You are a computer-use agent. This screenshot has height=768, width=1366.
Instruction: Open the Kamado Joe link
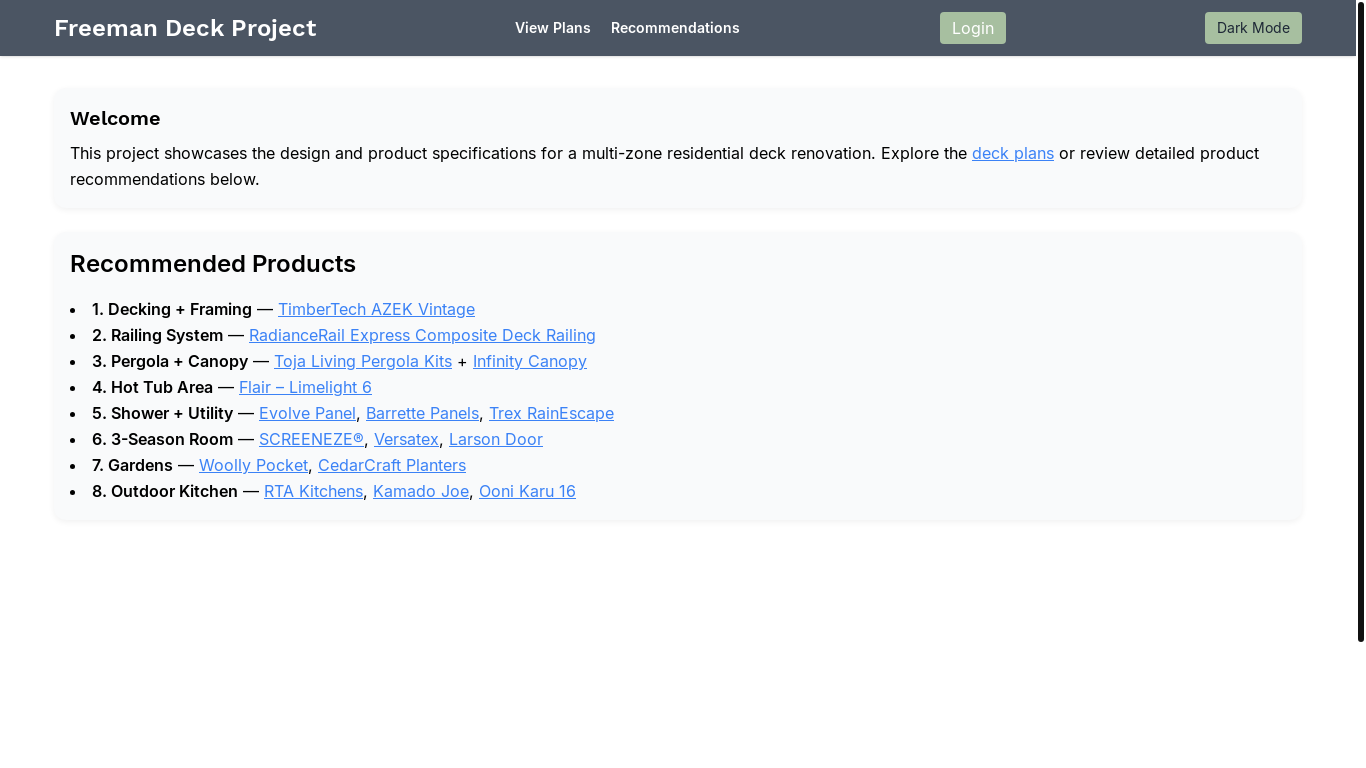coord(421,491)
